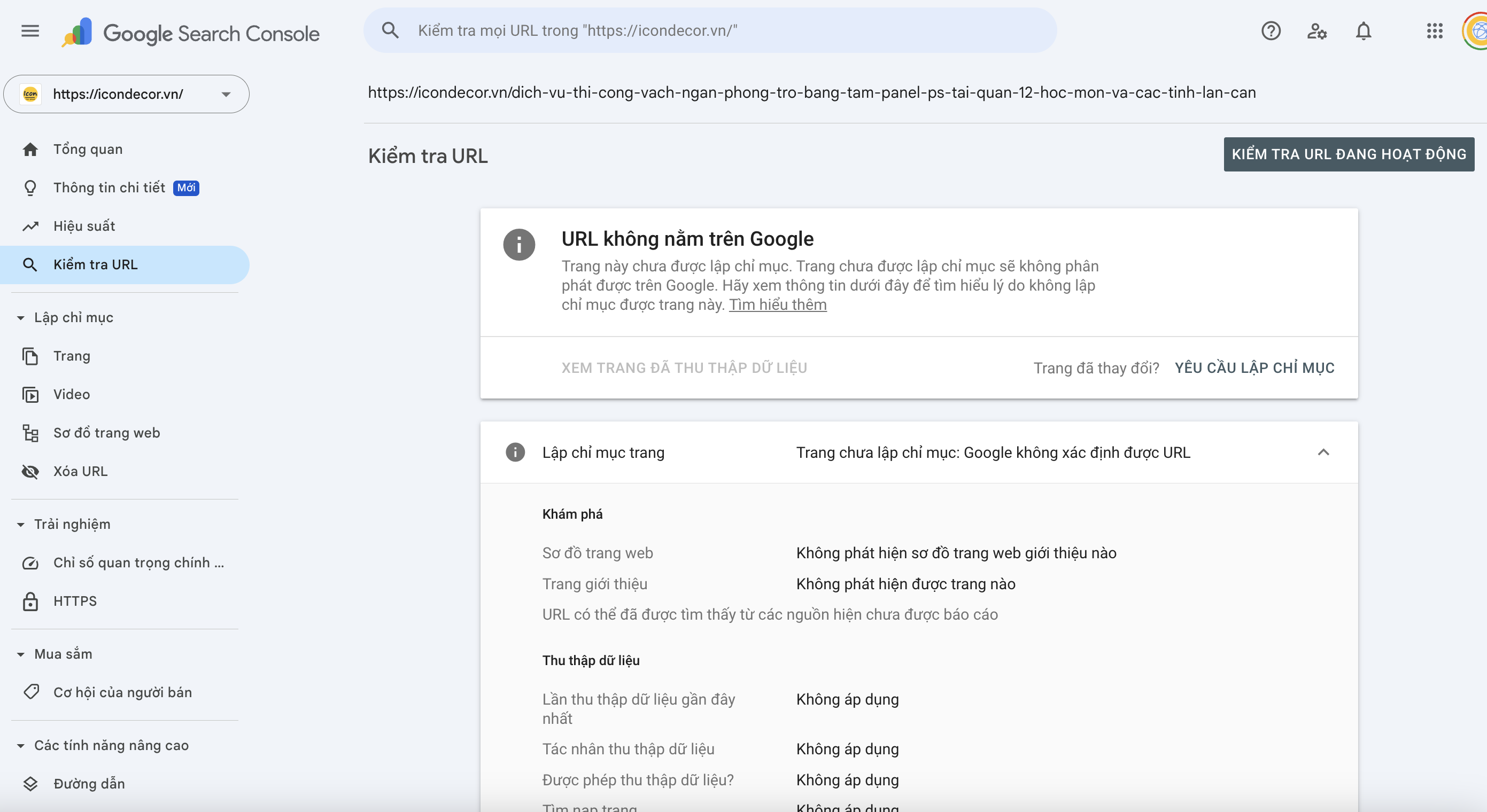Open Thông tin chi tiết insights page

125,188
